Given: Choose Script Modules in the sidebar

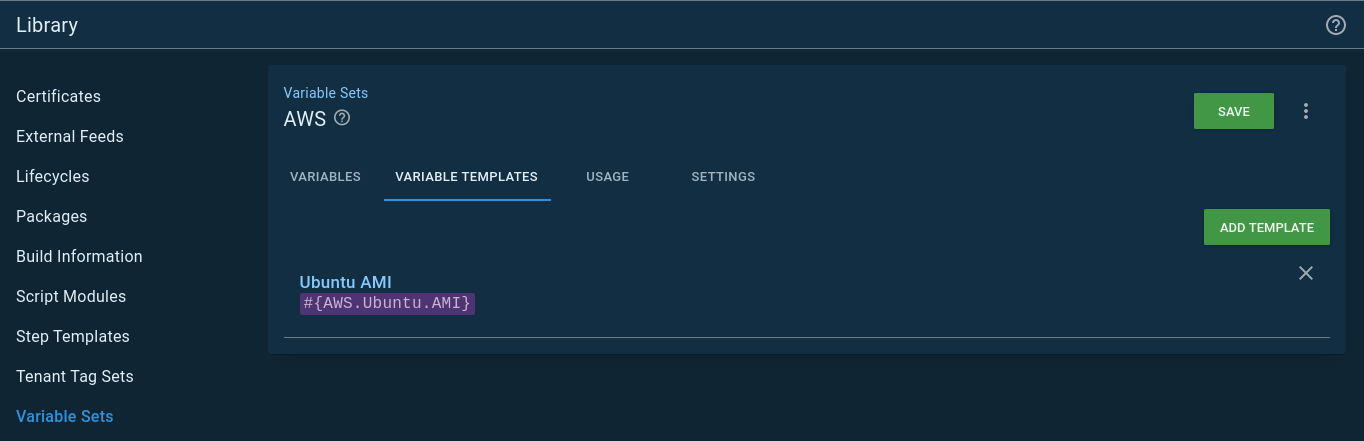Looking at the screenshot, I should [x=71, y=297].
